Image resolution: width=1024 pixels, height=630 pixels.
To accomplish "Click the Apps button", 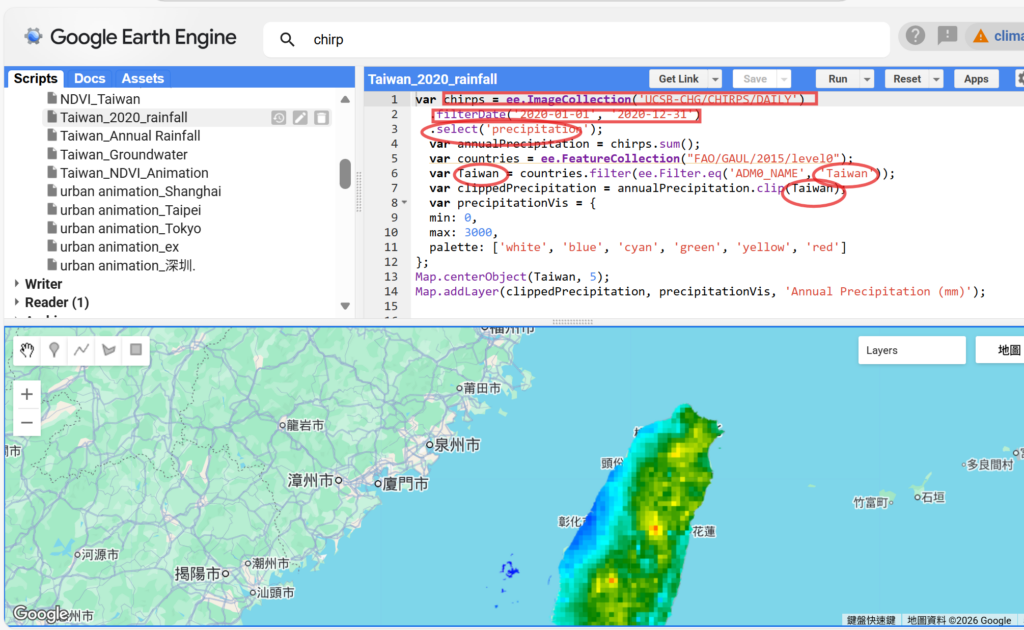I will (976, 79).
